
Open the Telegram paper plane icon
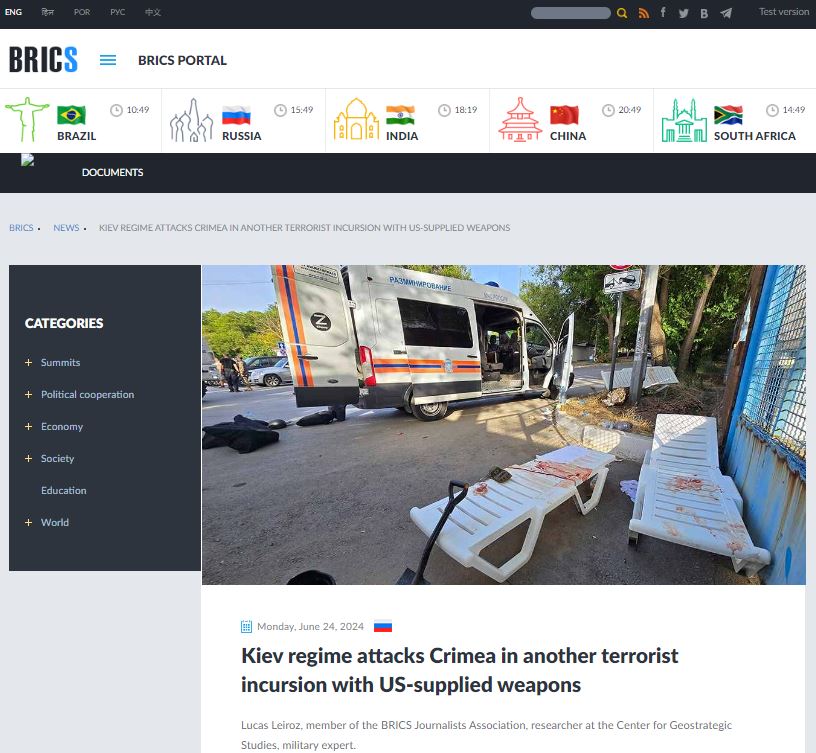726,13
